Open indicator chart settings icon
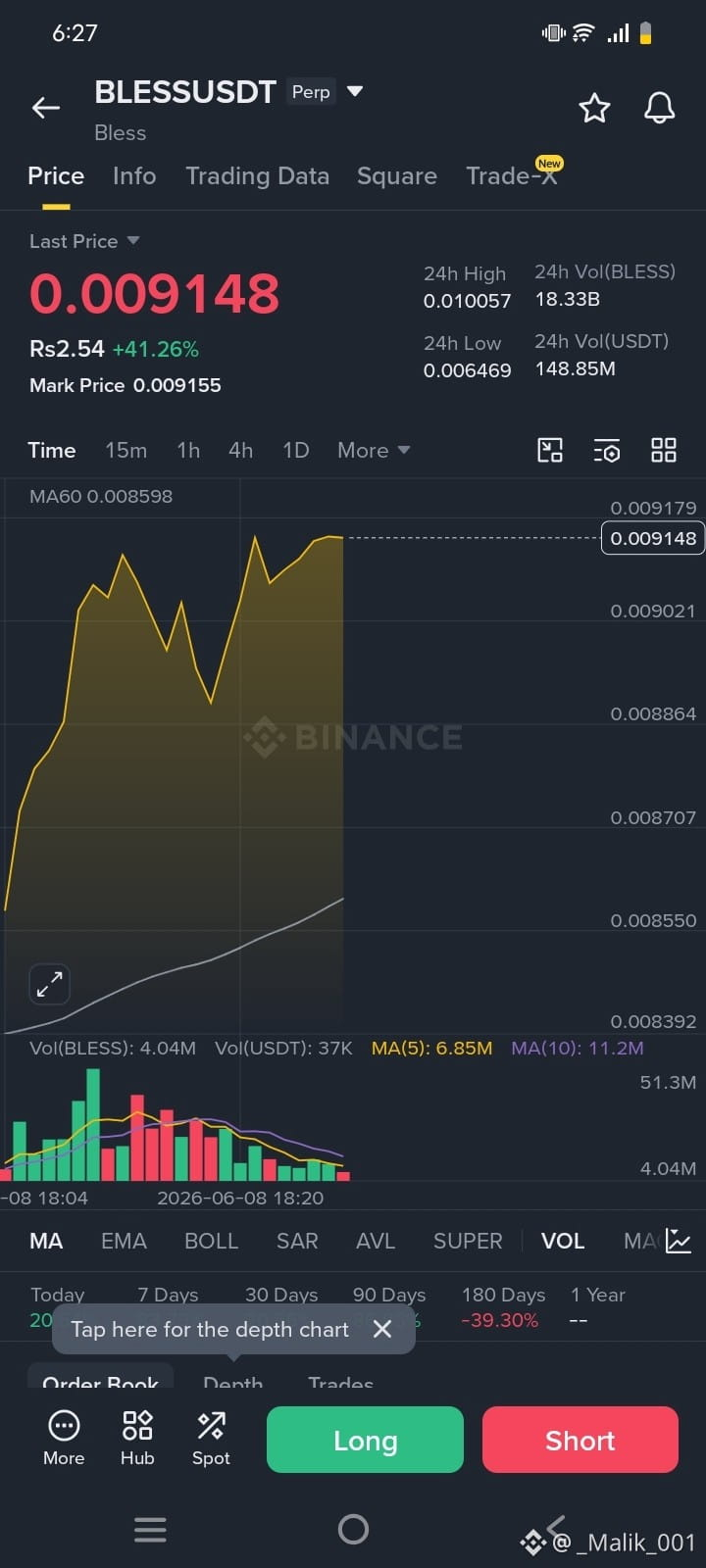Screen dimensions: 706x1568 [x=679, y=1241]
